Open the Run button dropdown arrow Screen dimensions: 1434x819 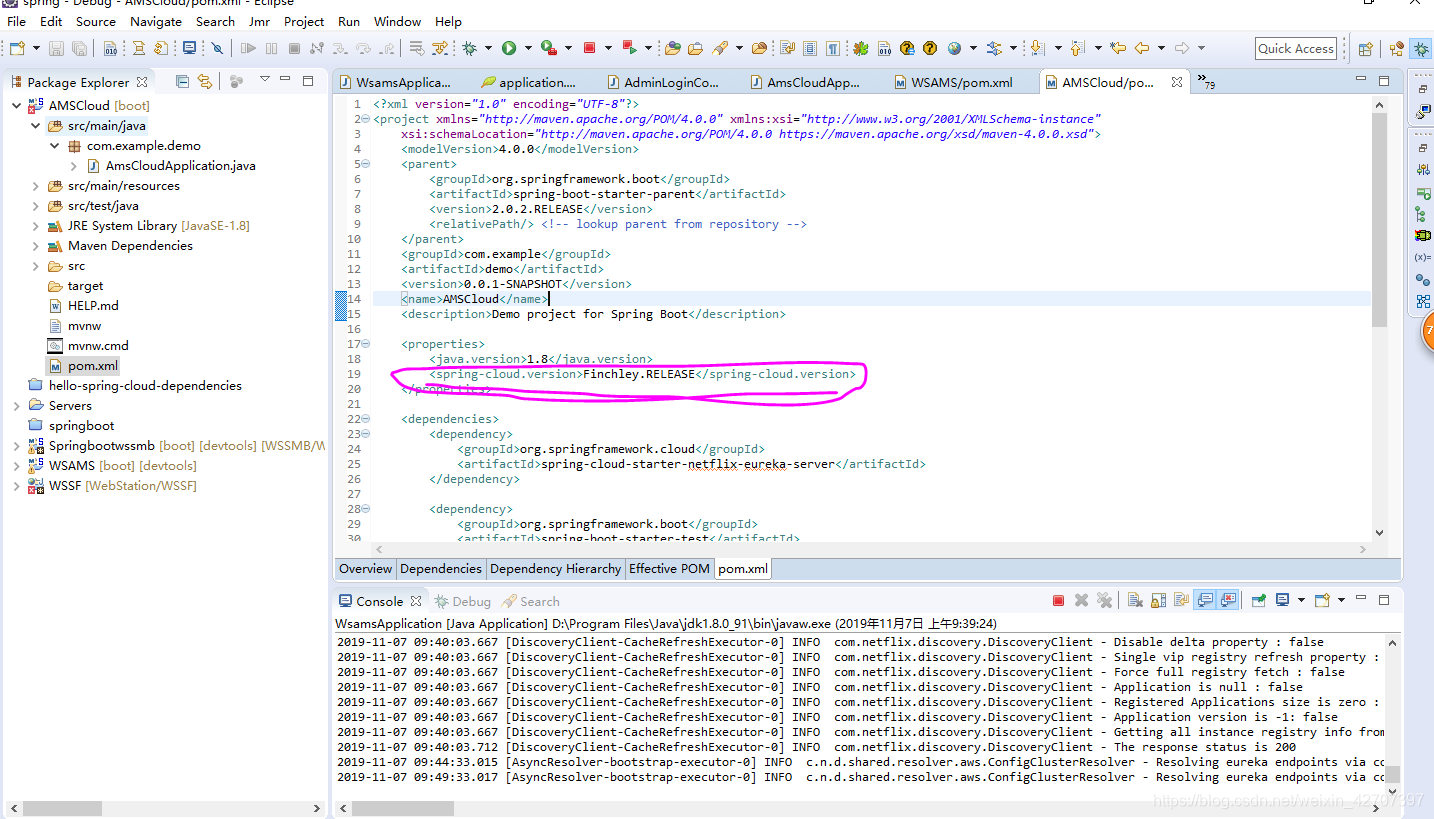(528, 48)
